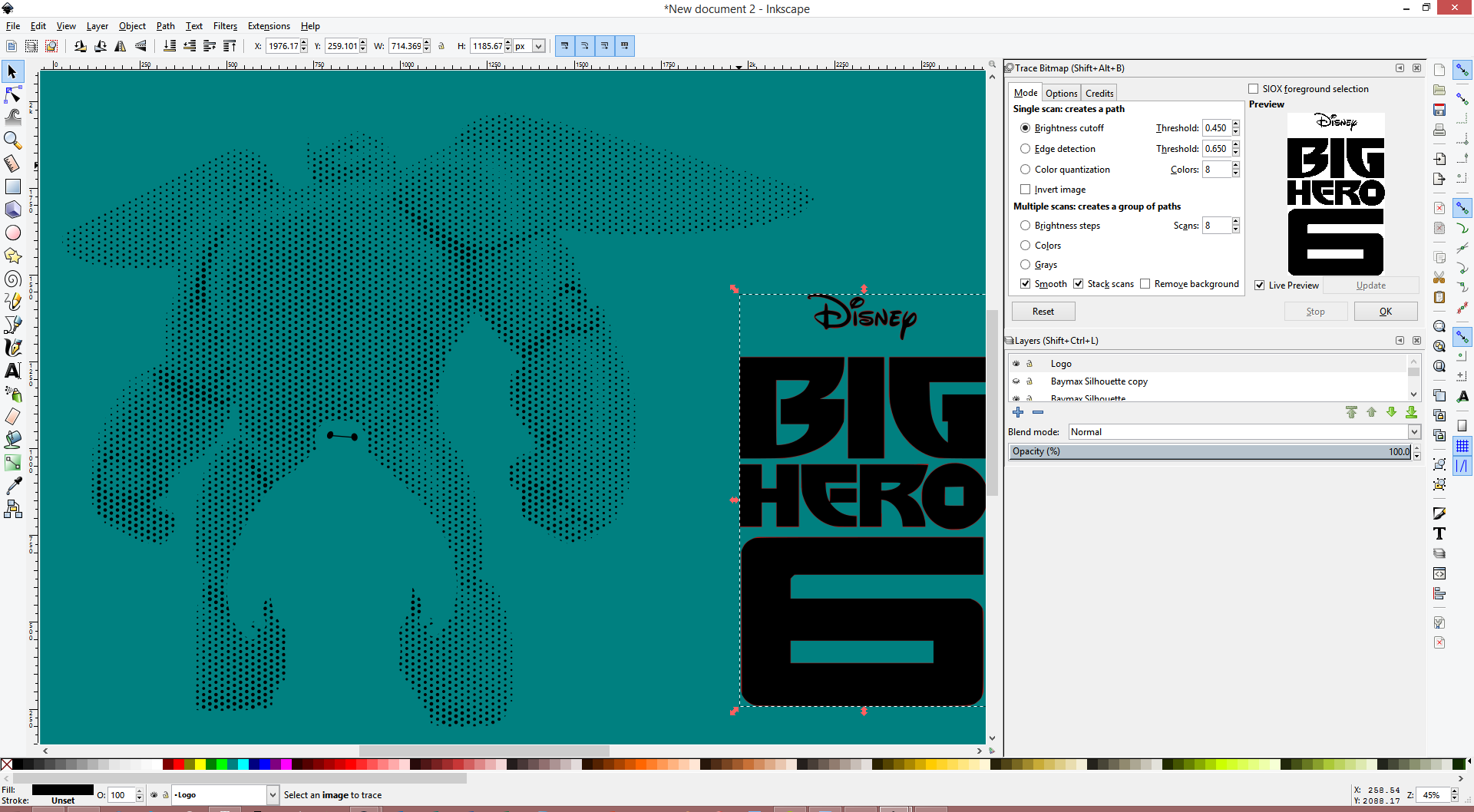Select the Tweak objects tool
1474x812 pixels.
13,117
